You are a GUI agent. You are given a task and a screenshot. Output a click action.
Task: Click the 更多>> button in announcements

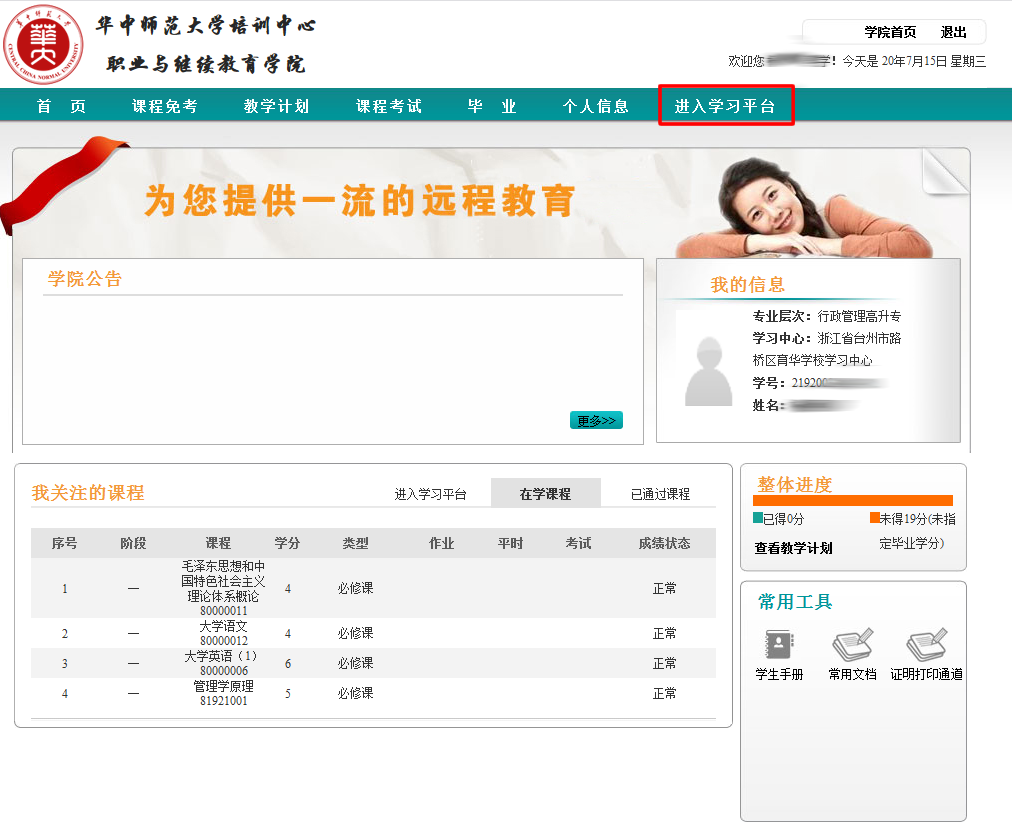pyautogui.click(x=596, y=421)
